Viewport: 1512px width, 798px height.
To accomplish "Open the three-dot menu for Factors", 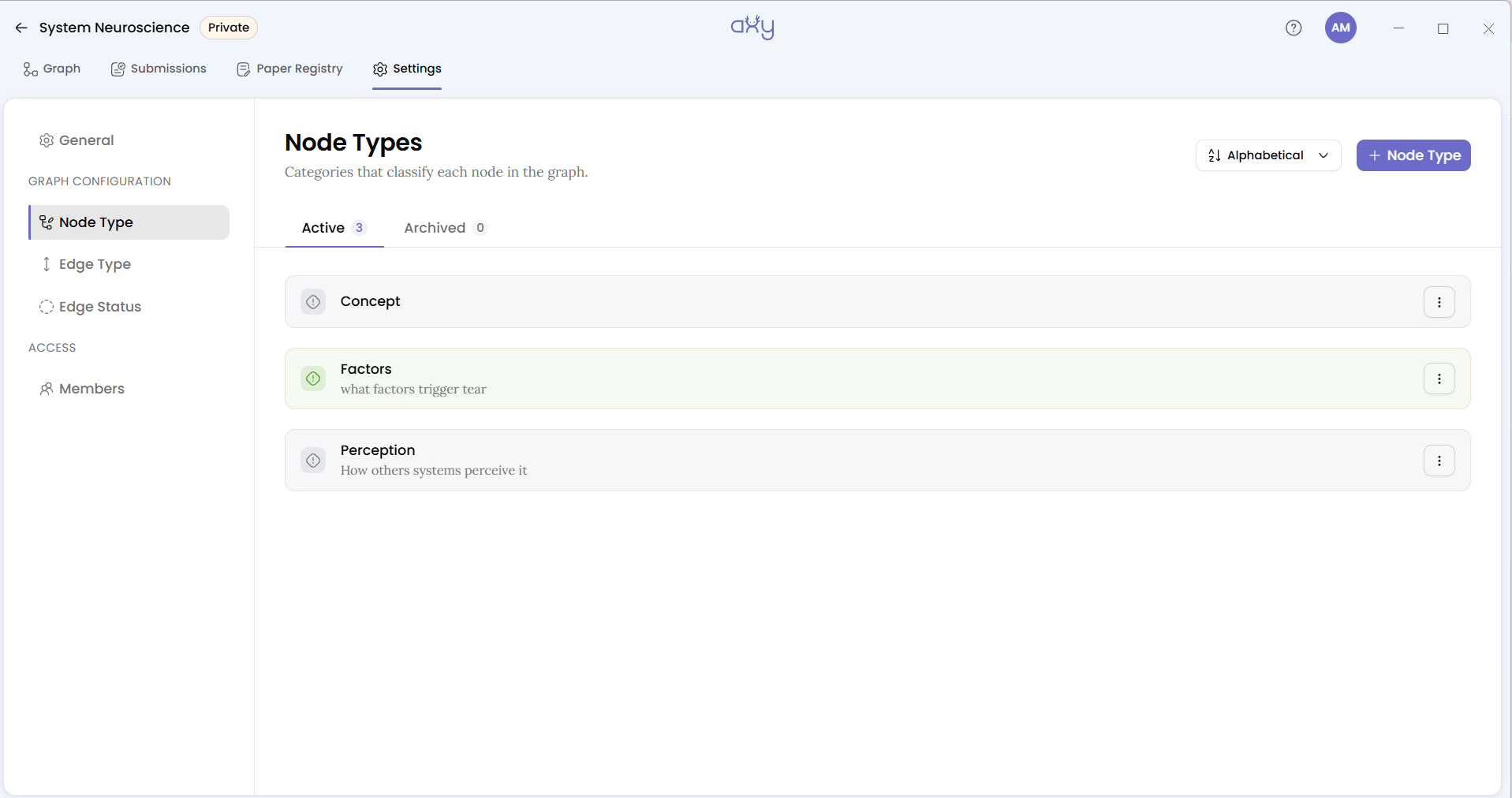I will coord(1439,378).
